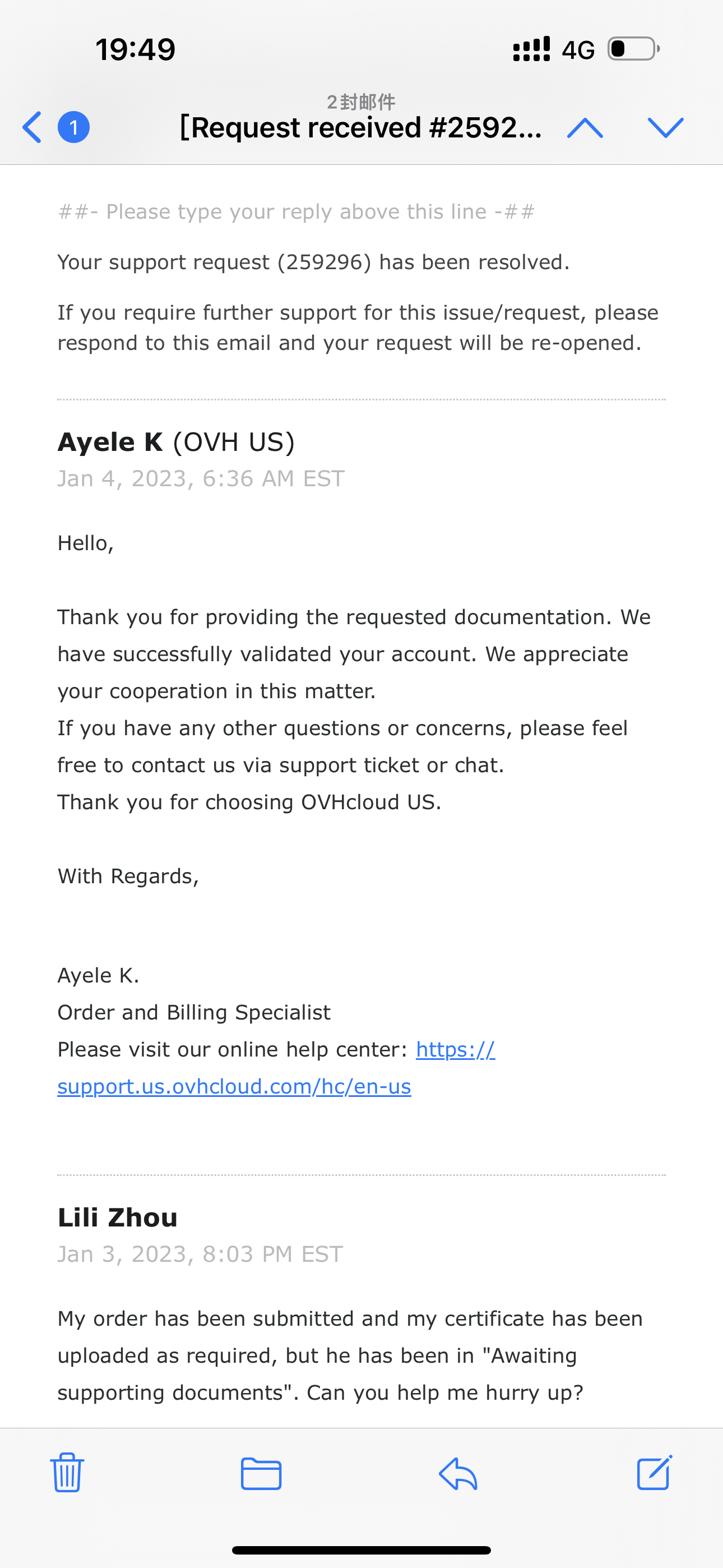Screen dimensions: 723x1568
Task: Open the support.us.ovhcloud.com/hc/en-us link
Action: tap(234, 1086)
